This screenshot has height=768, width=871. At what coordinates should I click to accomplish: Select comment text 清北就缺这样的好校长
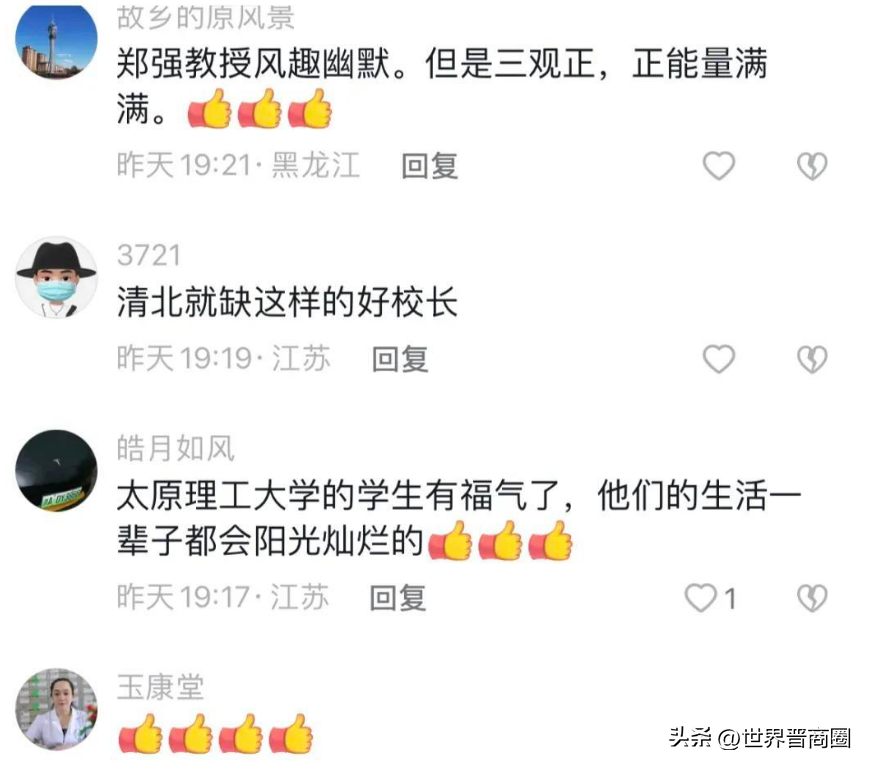[x=287, y=303]
